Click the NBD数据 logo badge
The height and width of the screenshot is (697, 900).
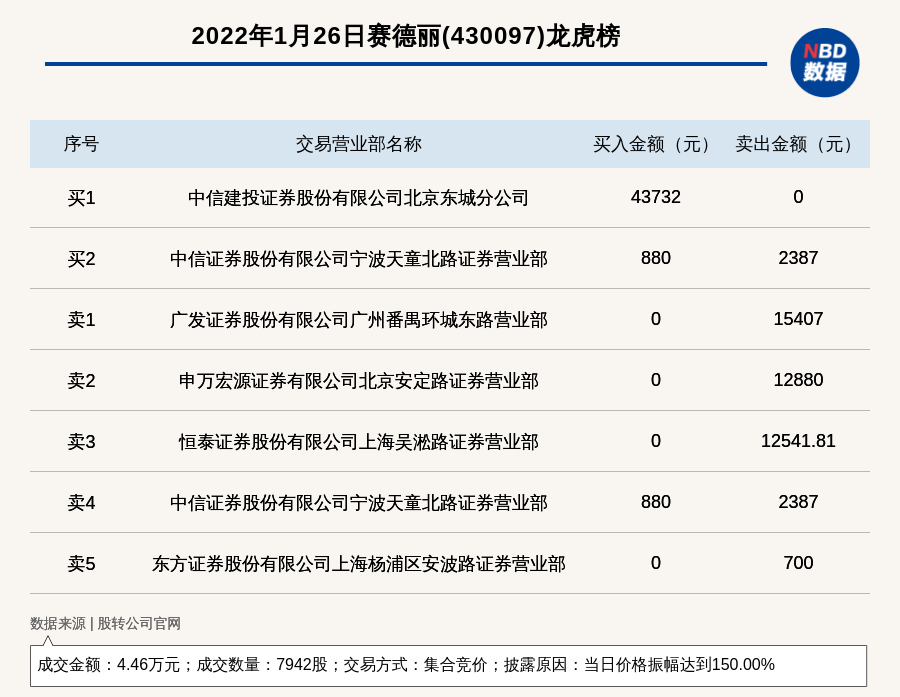pyautogui.click(x=824, y=62)
